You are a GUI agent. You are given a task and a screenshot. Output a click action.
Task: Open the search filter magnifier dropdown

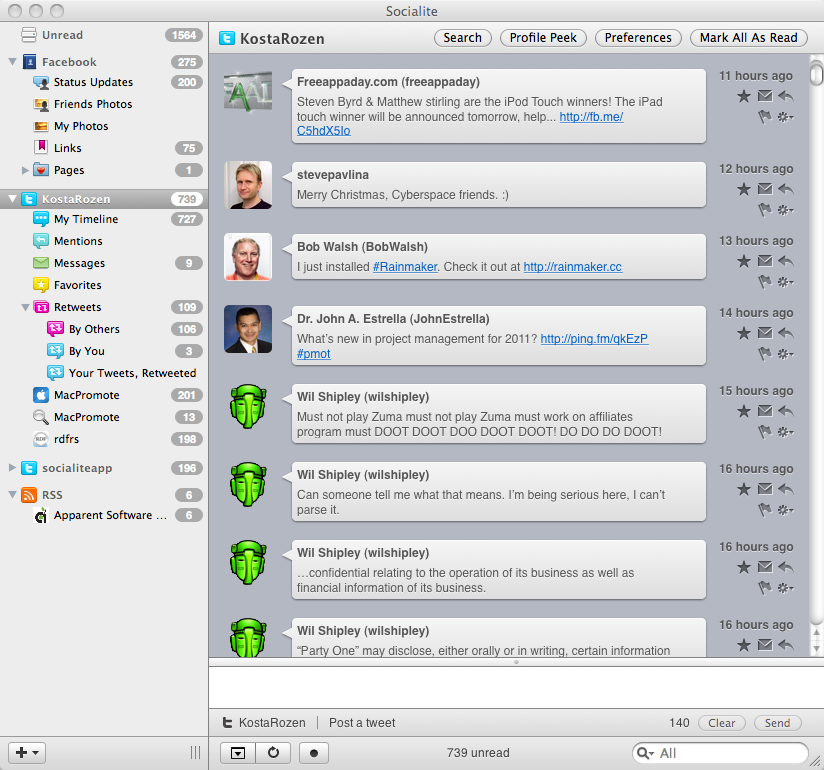pos(645,753)
